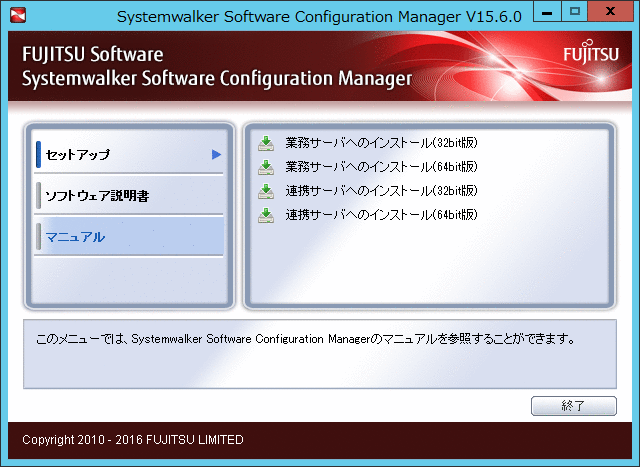Click install icon for 業務サーバ 32bit版
The image size is (640, 467).
266,144
